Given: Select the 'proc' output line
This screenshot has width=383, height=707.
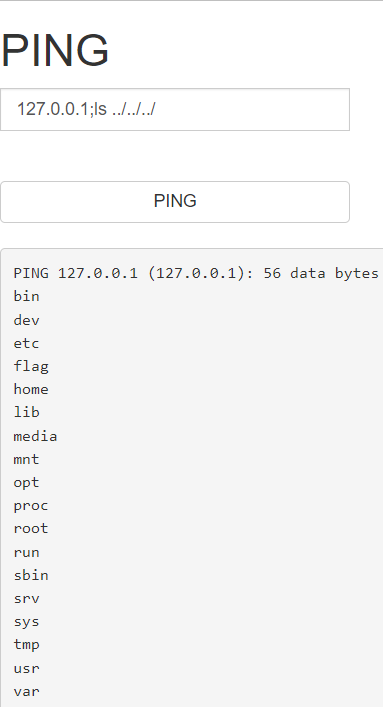Looking at the screenshot, I should (x=31, y=505).
